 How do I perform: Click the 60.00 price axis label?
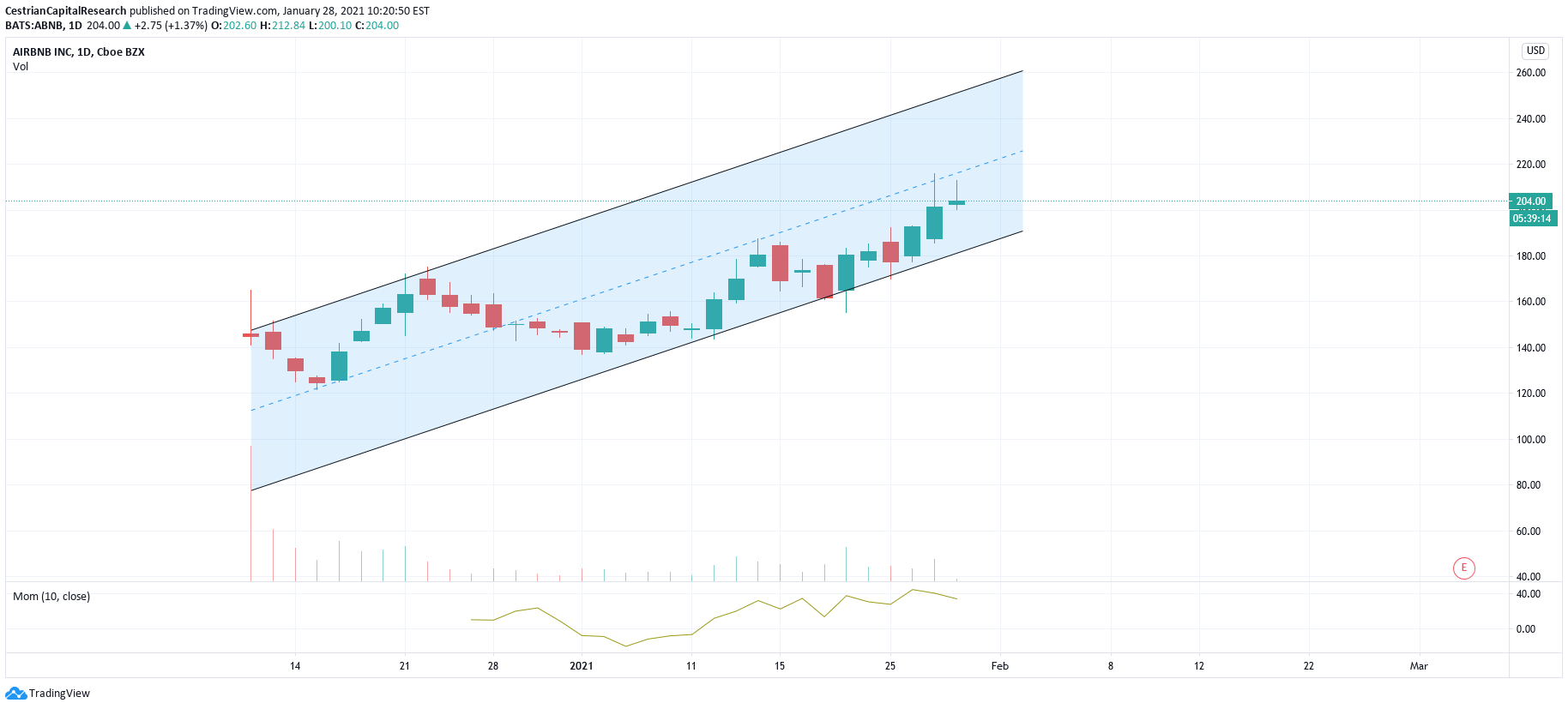1529,532
